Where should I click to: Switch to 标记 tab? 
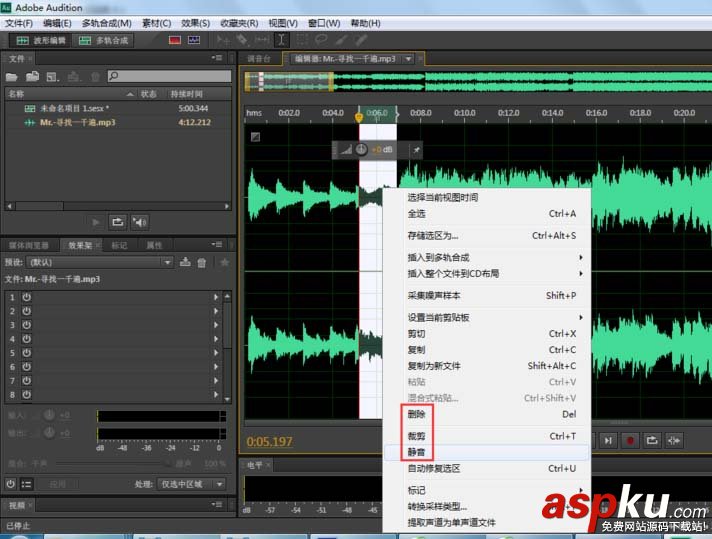[119, 246]
